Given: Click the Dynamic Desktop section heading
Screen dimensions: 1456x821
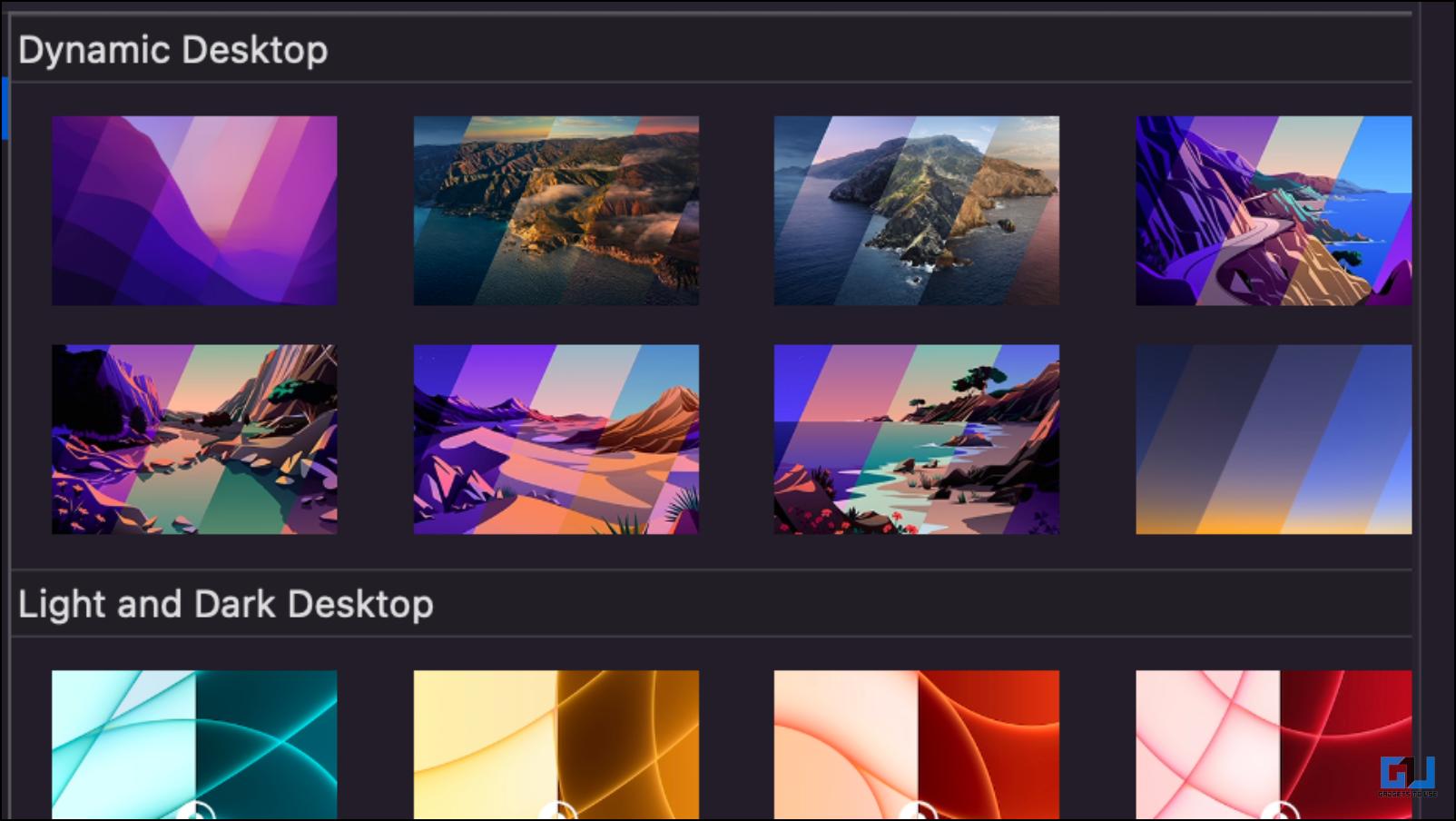Looking at the screenshot, I should [x=173, y=51].
